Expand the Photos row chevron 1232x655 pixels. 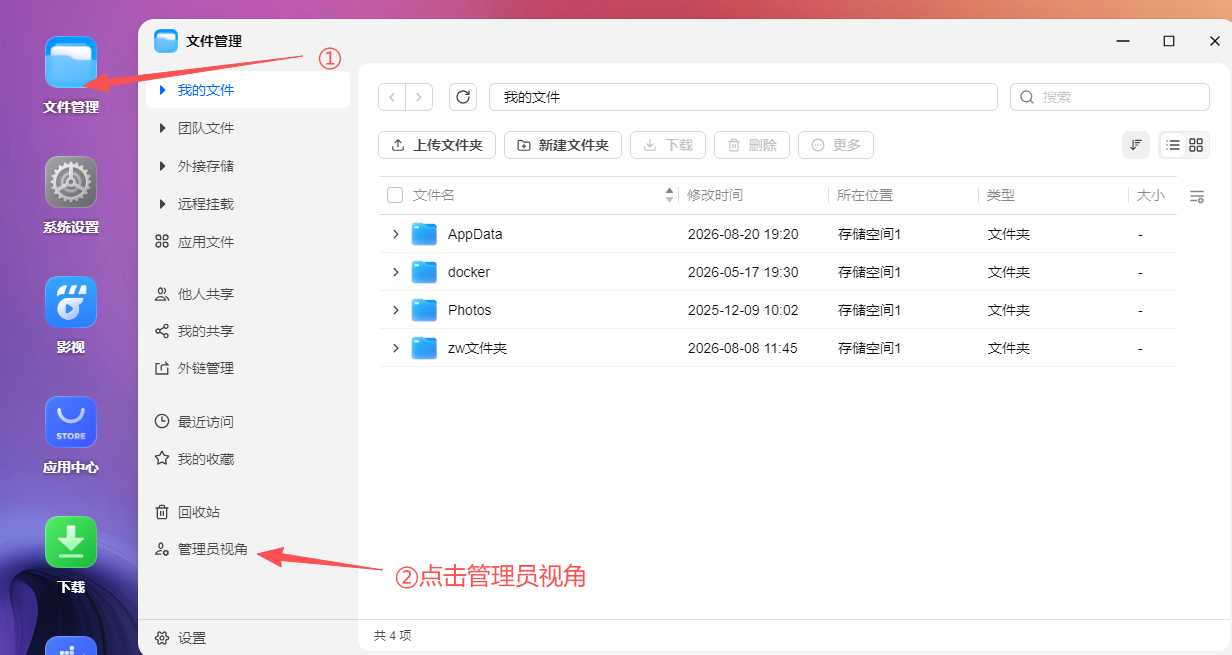click(x=395, y=310)
